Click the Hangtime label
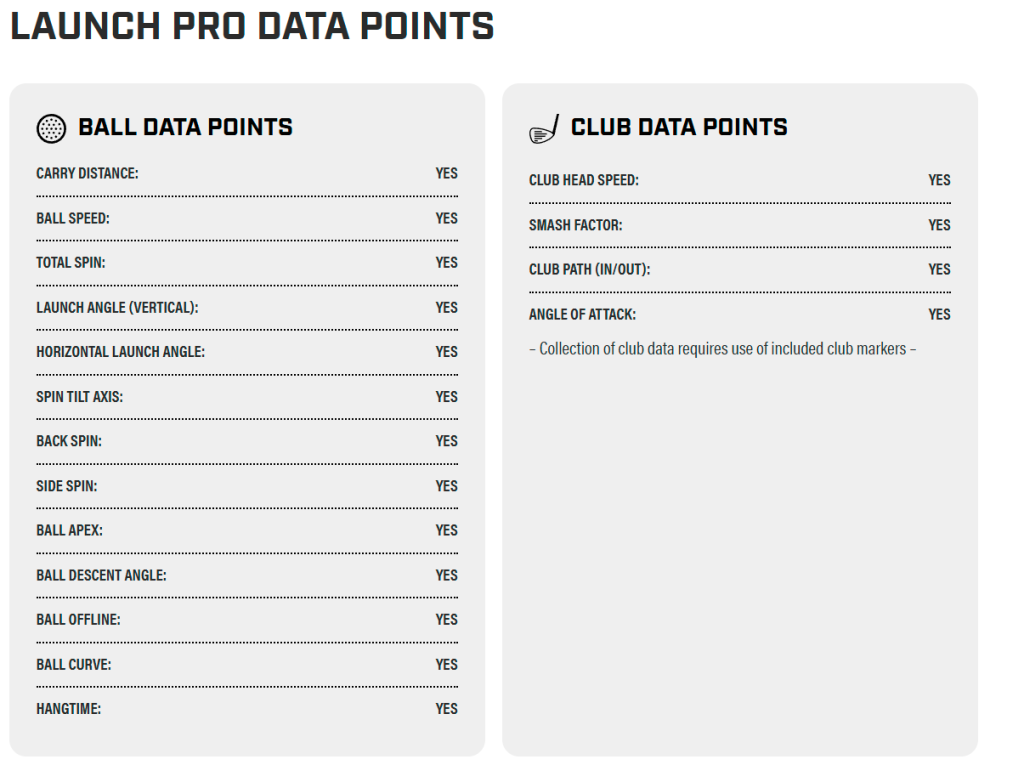This screenshot has width=1024, height=782. pos(68,709)
